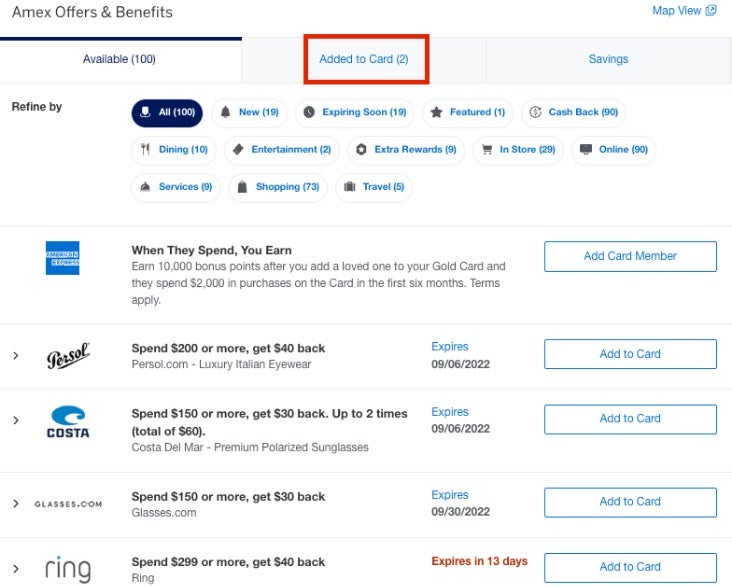Viewport: 732px width, 587px height.
Task: Filter by Services (9) offers
Action: (x=176, y=187)
